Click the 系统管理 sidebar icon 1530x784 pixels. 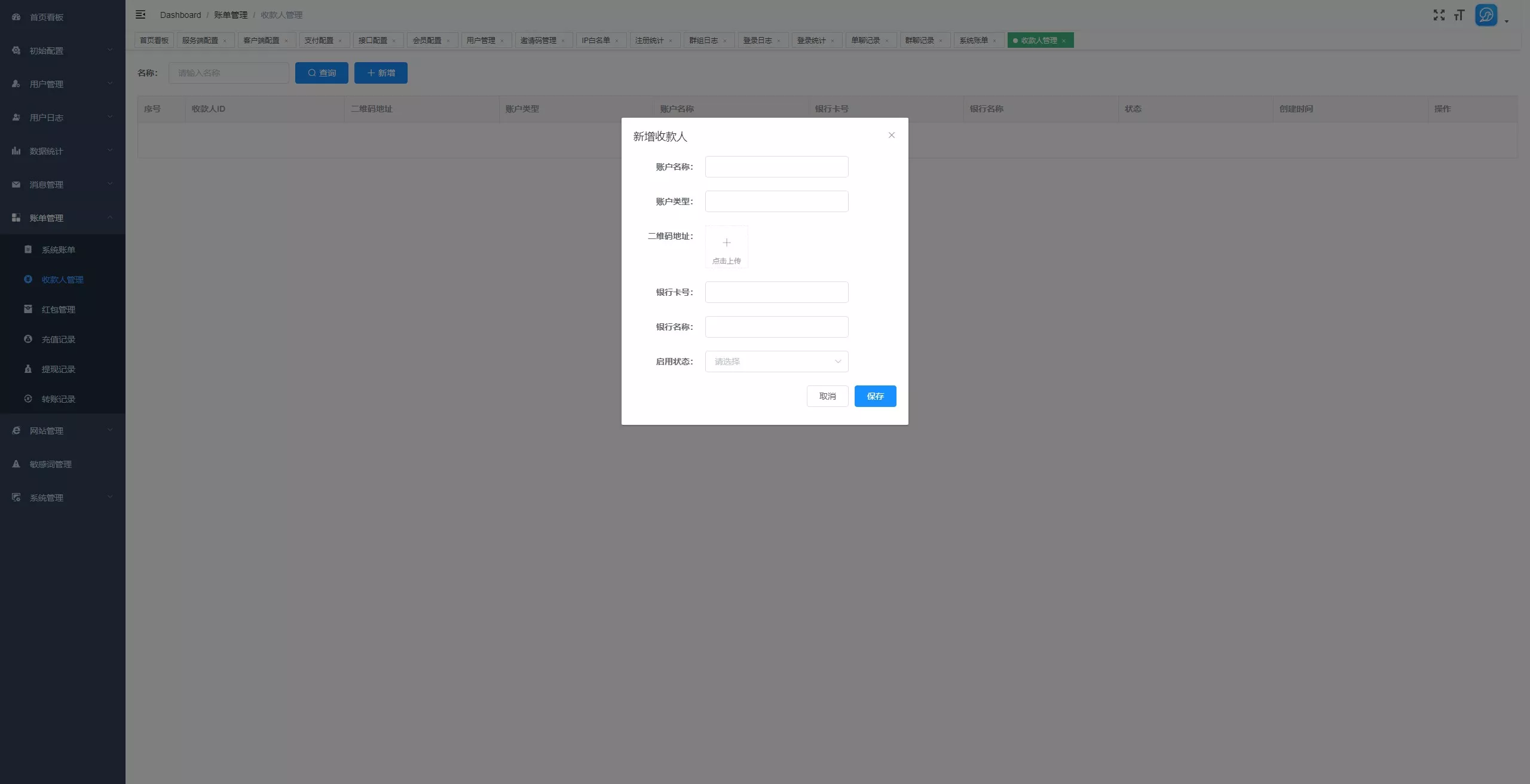tap(16, 497)
